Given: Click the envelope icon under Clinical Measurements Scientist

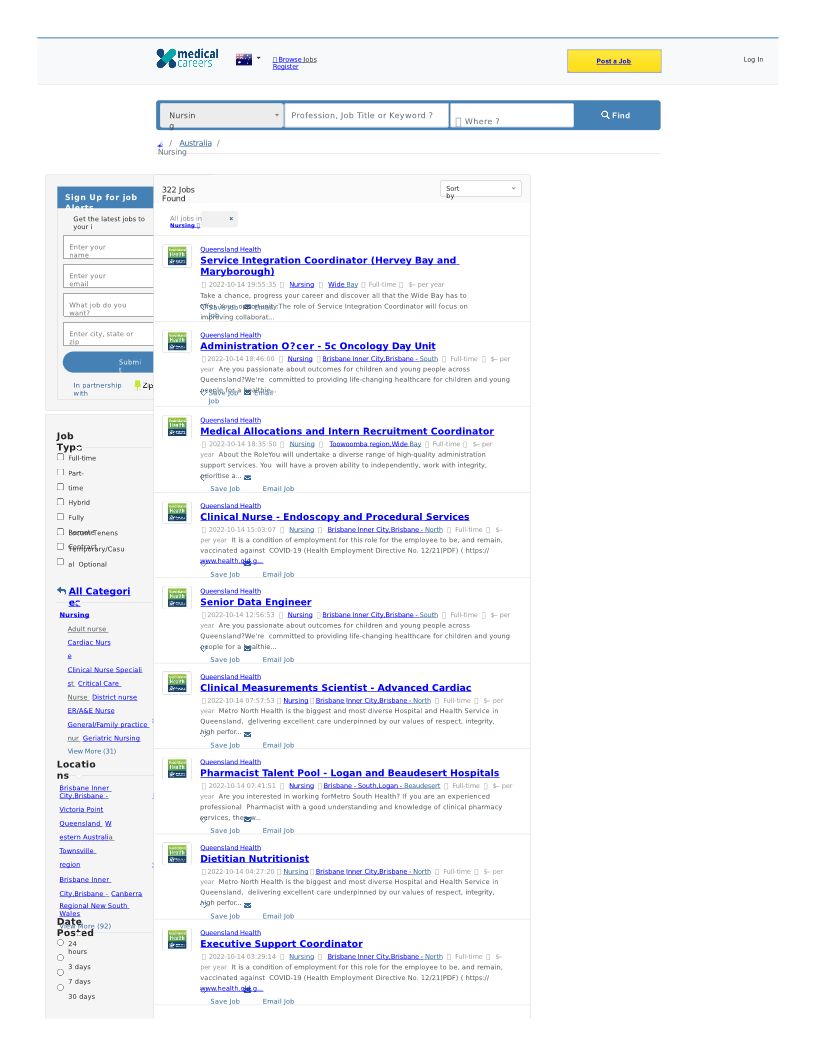Looking at the screenshot, I should coord(247,734).
